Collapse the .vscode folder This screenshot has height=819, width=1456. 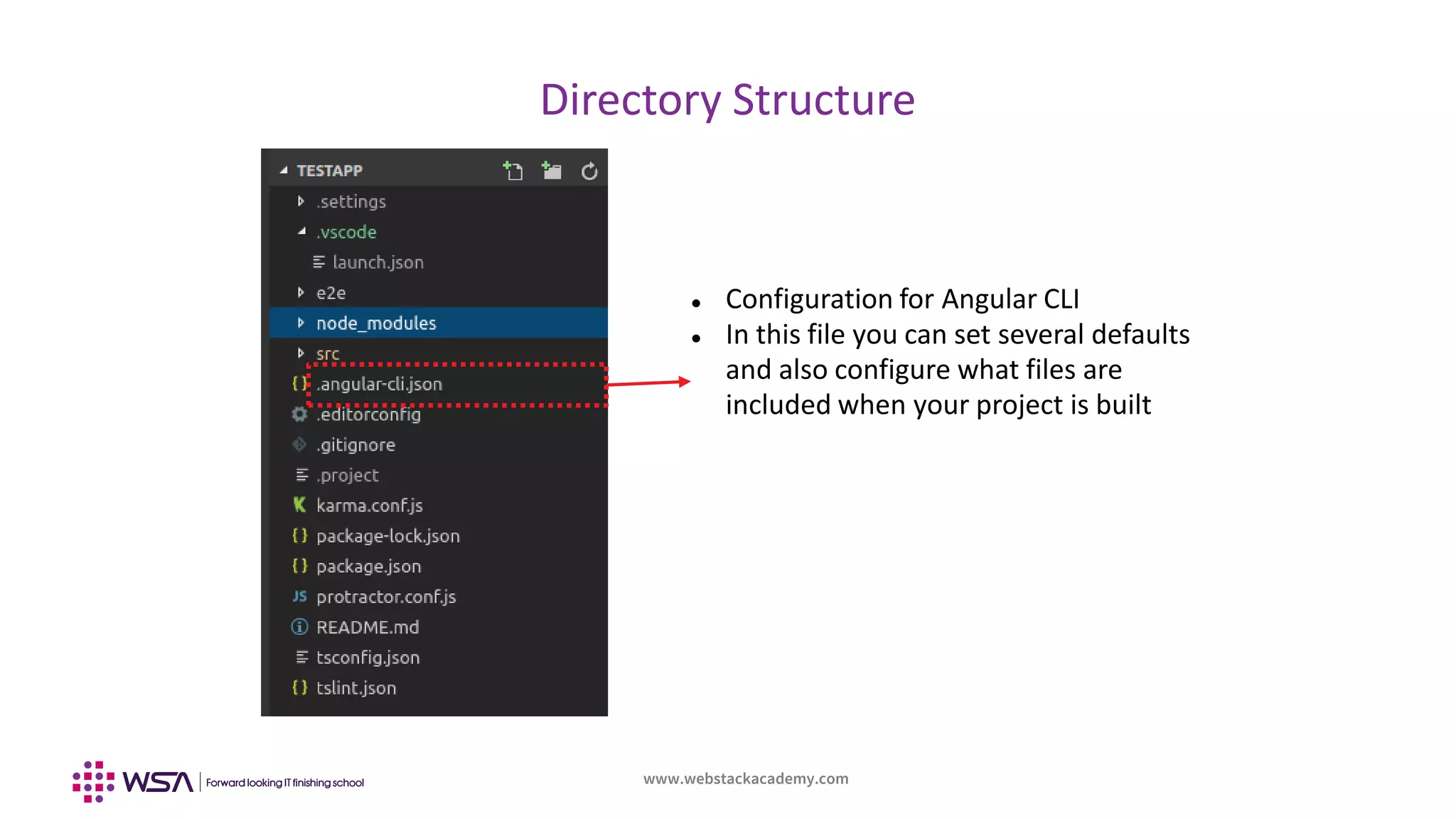point(301,232)
